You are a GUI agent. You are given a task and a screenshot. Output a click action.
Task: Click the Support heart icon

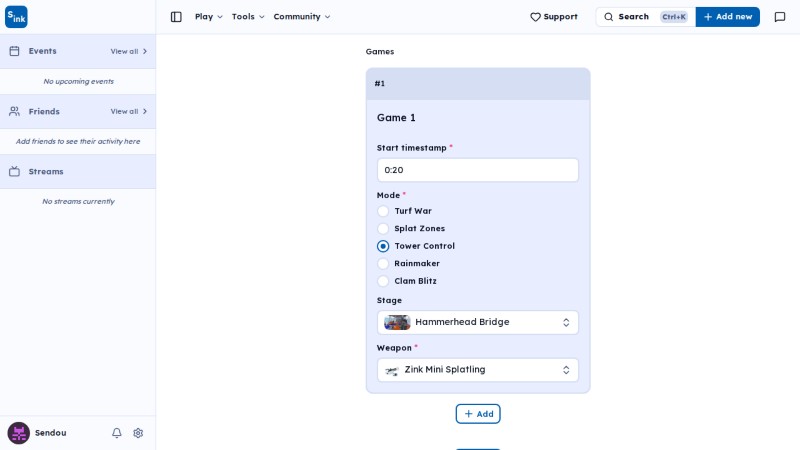[535, 17]
